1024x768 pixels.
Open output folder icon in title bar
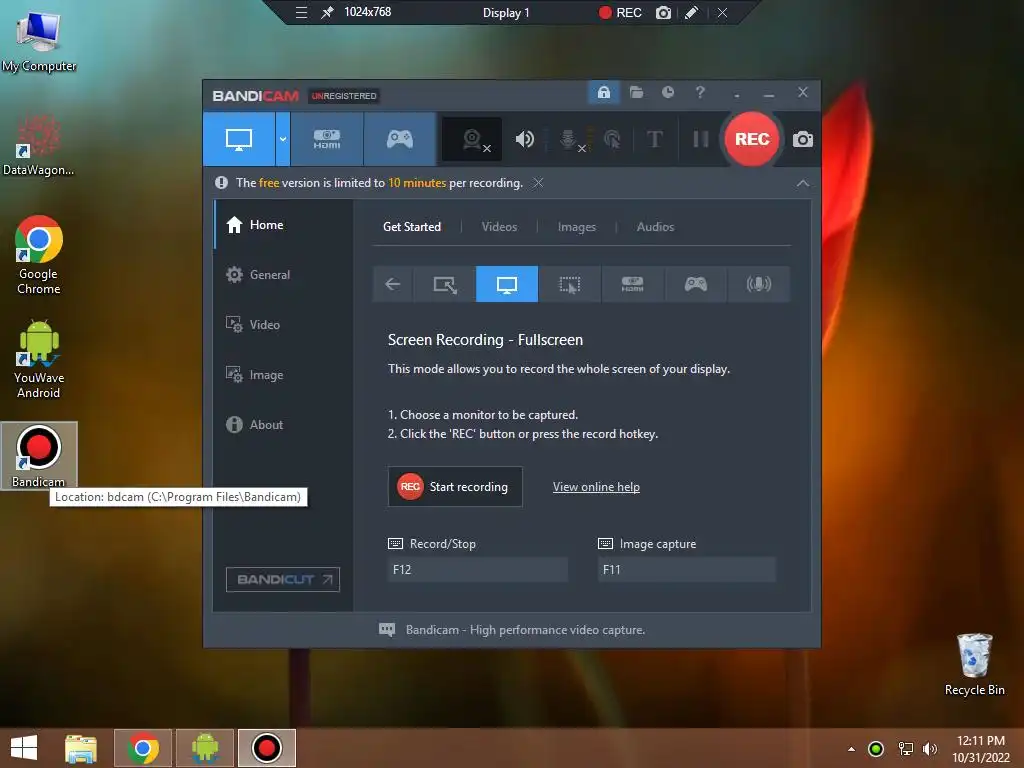(x=636, y=92)
